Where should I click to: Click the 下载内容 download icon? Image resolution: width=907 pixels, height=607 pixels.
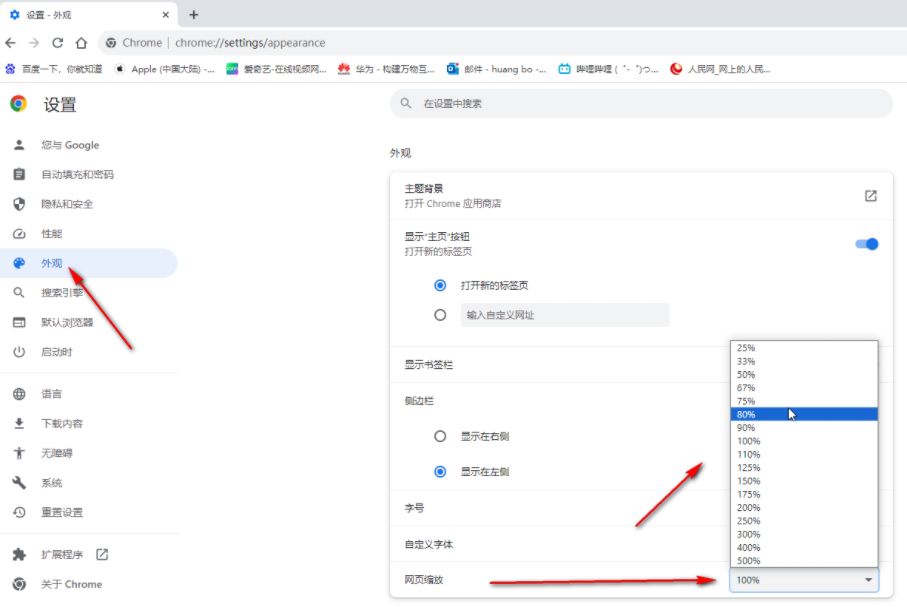(x=19, y=424)
